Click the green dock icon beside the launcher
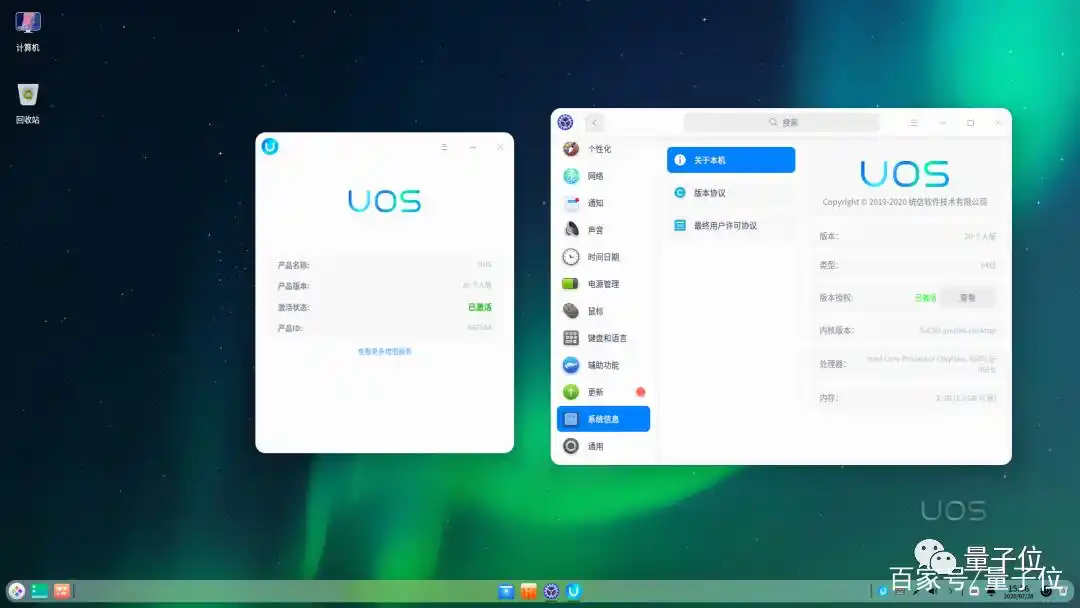Image resolution: width=1080 pixels, height=608 pixels. [39, 591]
